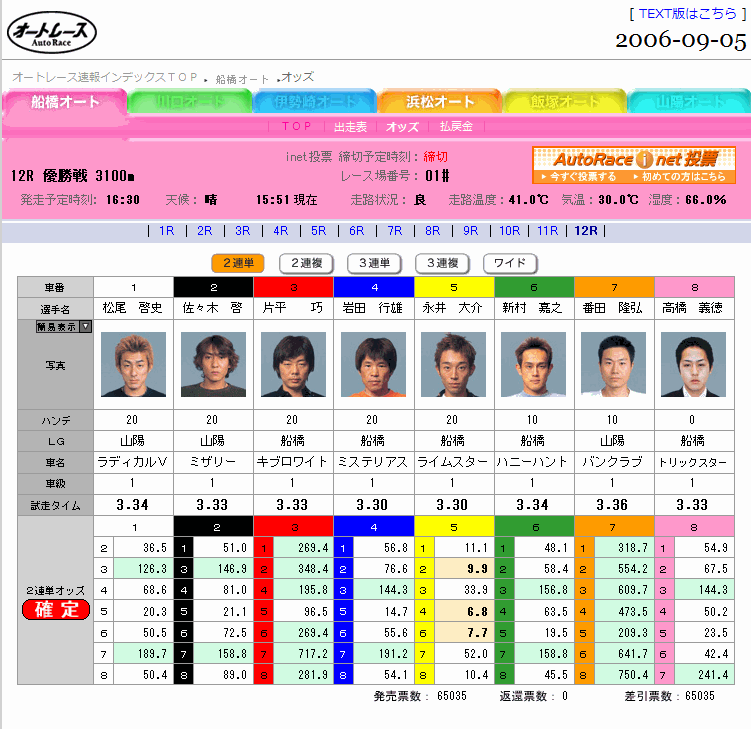Screen dimensions: 751x729
Task: Select the 3連複 odds button
Action: tap(443, 263)
